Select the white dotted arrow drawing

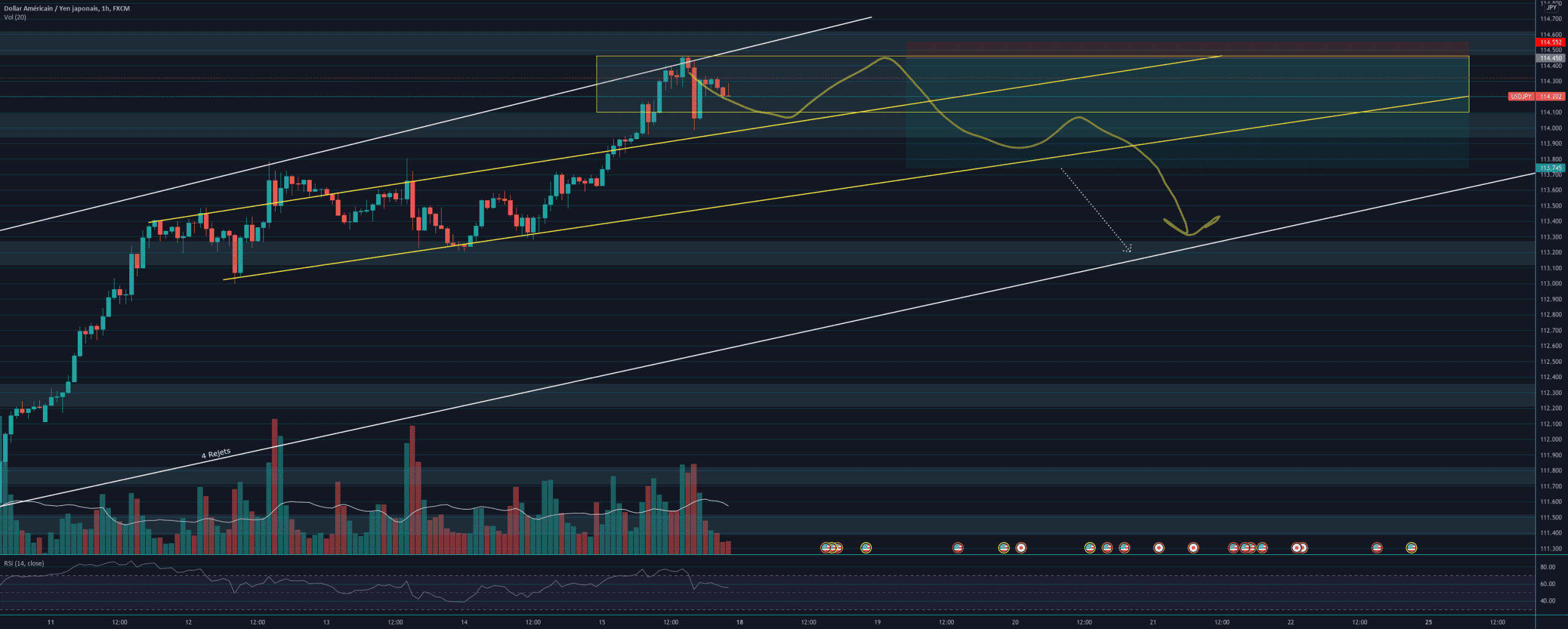1096,210
